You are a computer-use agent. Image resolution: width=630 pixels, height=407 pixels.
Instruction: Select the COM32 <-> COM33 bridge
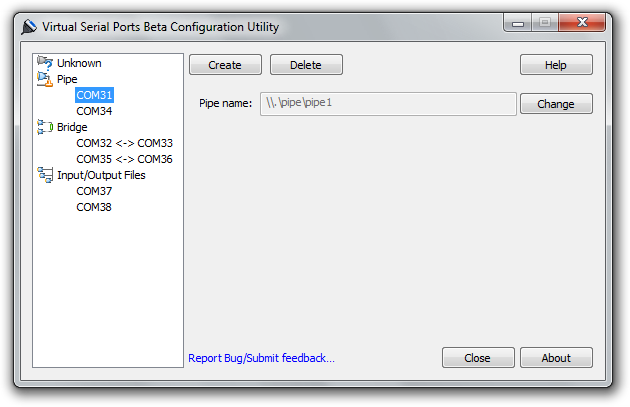(x=124, y=143)
